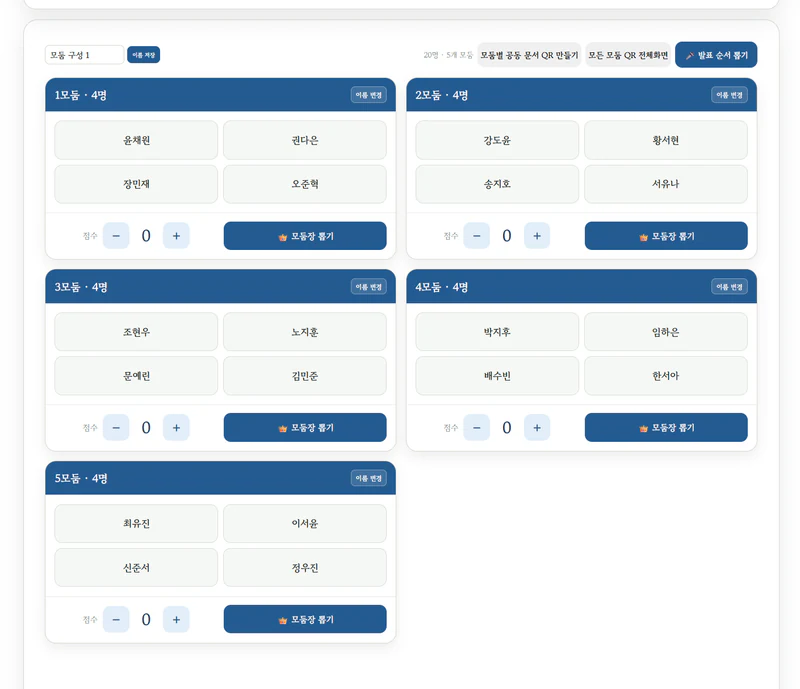Pick a leader for 2모둠 (crown button)
This screenshot has height=689, width=800.
[666, 236]
